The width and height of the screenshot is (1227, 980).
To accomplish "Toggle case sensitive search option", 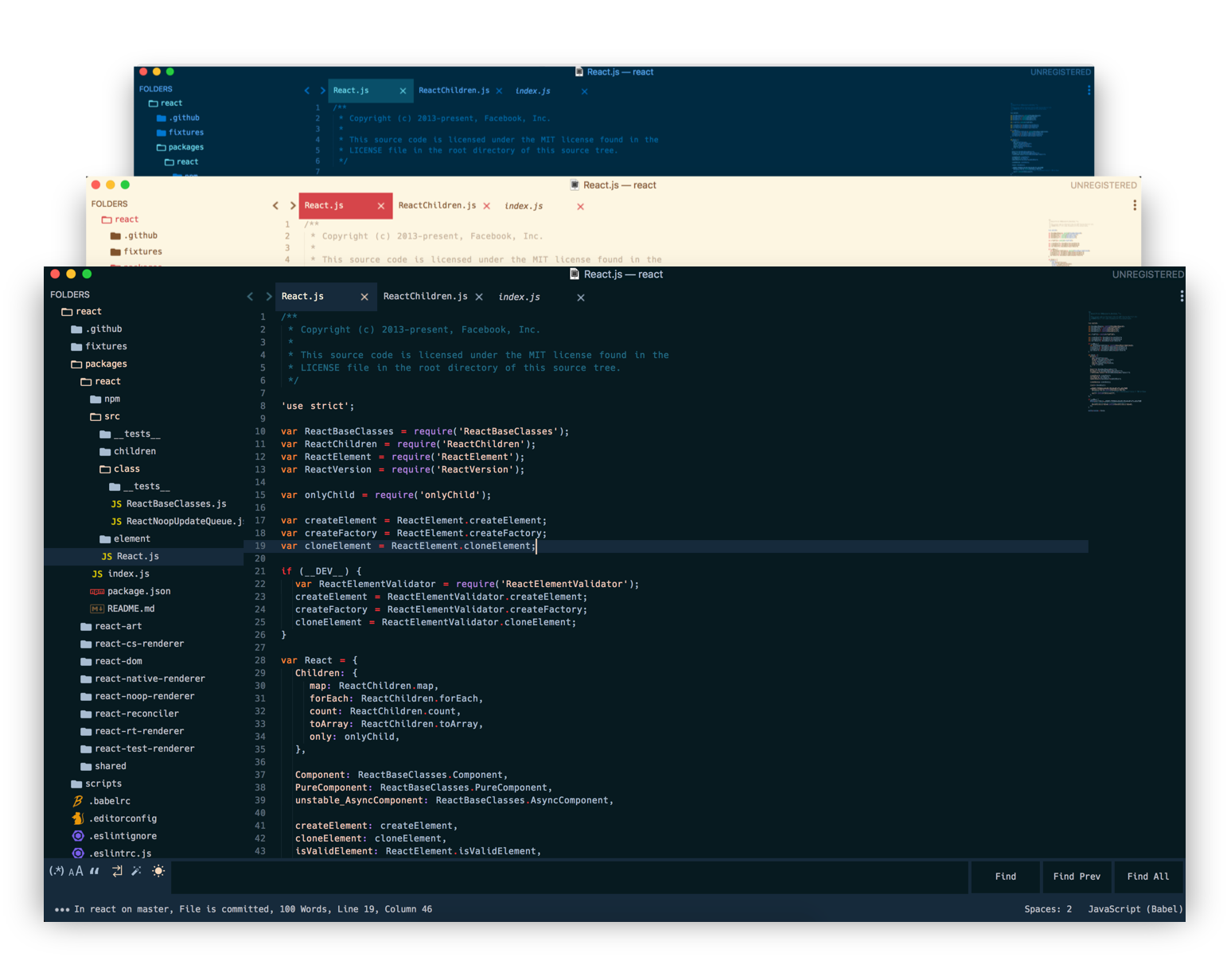I will tap(76, 871).
